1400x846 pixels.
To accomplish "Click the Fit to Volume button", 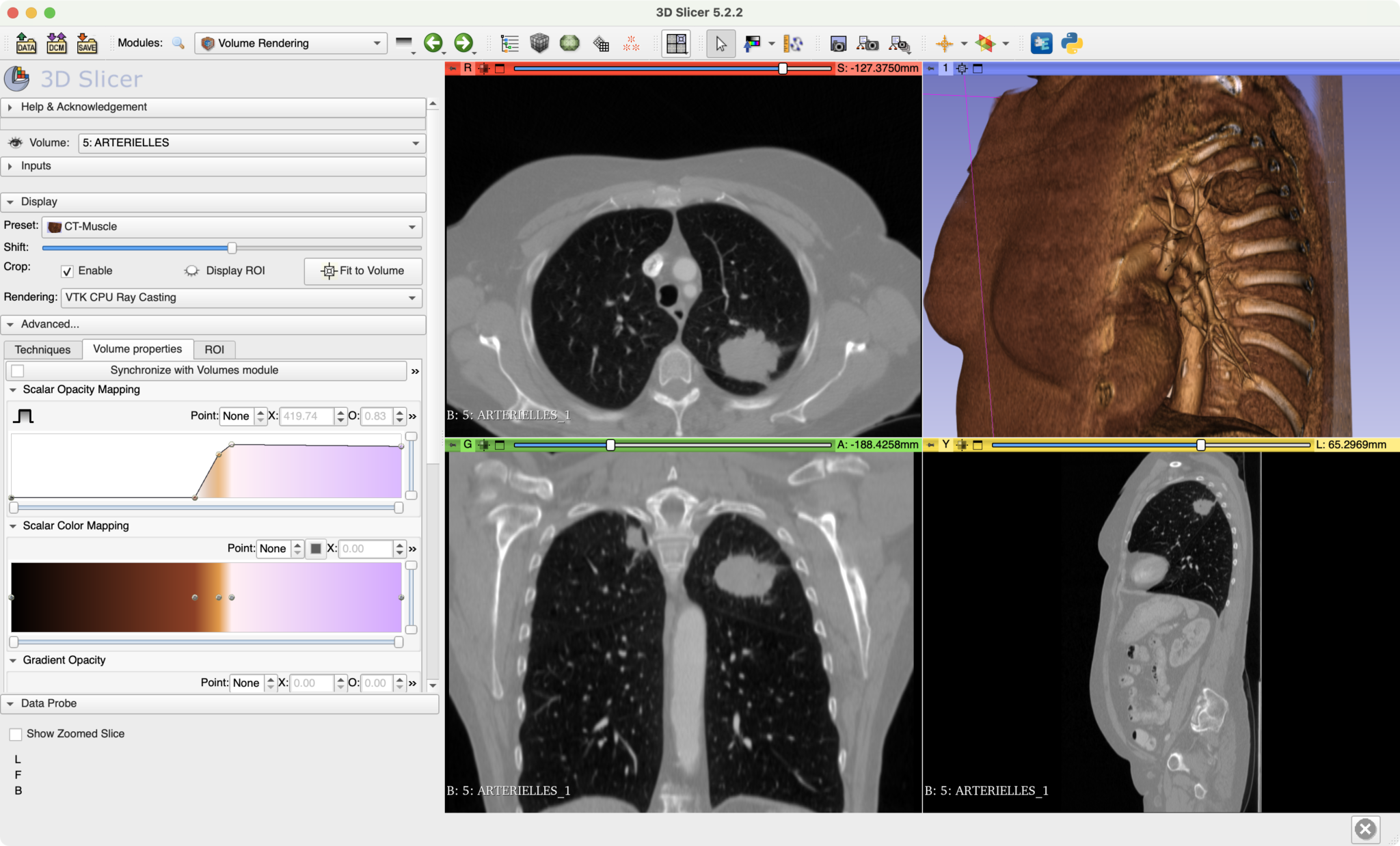I will 363,271.
